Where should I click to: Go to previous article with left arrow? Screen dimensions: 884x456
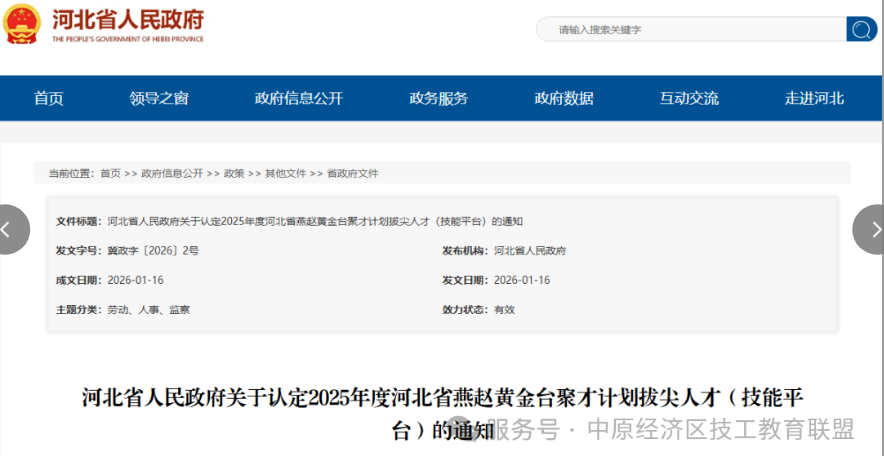click(x=10, y=229)
